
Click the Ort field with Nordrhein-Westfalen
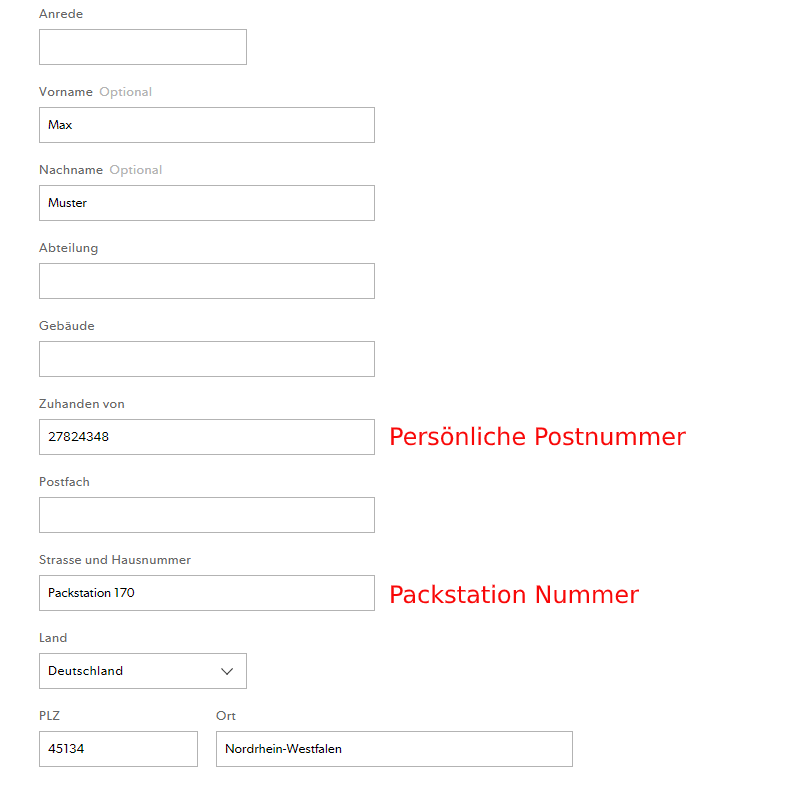pos(394,749)
